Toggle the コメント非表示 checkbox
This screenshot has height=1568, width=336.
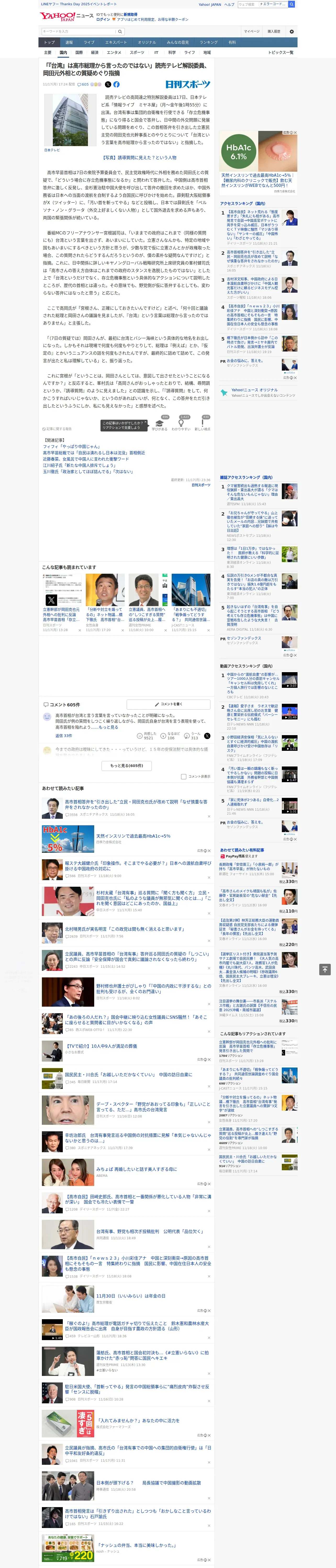tap(183, 777)
